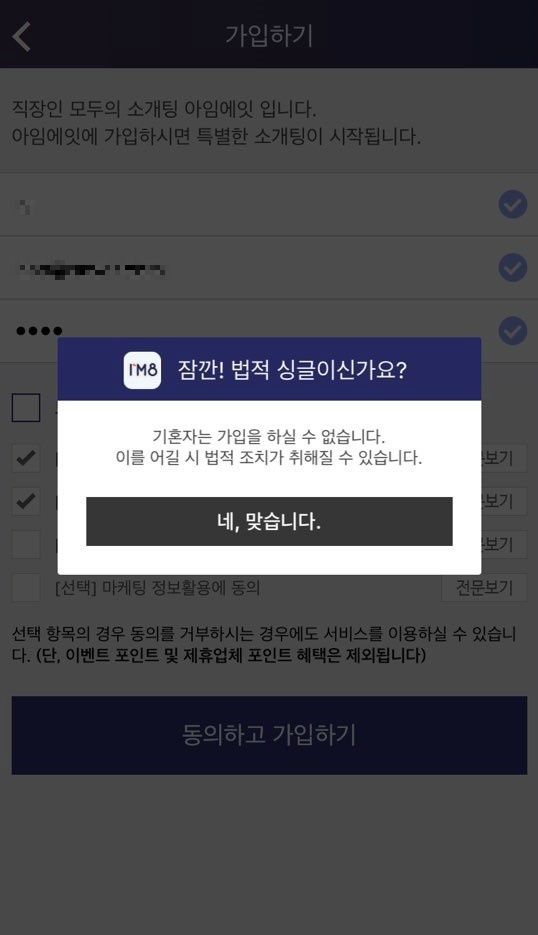Check the 마케팅 정보활용에 동의 checkbox

(x=26, y=588)
